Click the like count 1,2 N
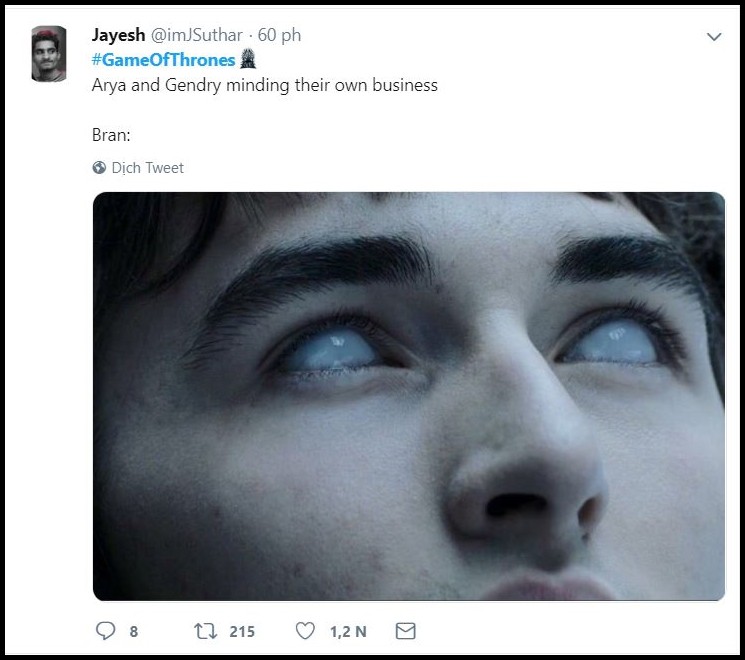The image size is (745, 660). [346, 631]
